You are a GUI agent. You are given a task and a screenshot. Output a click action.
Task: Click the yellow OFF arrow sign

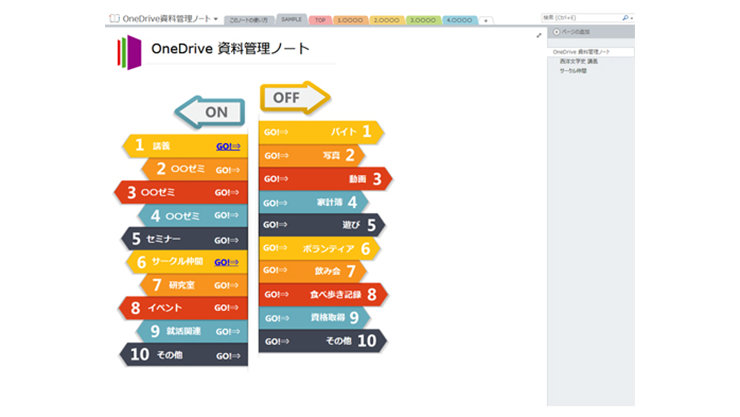coord(294,97)
